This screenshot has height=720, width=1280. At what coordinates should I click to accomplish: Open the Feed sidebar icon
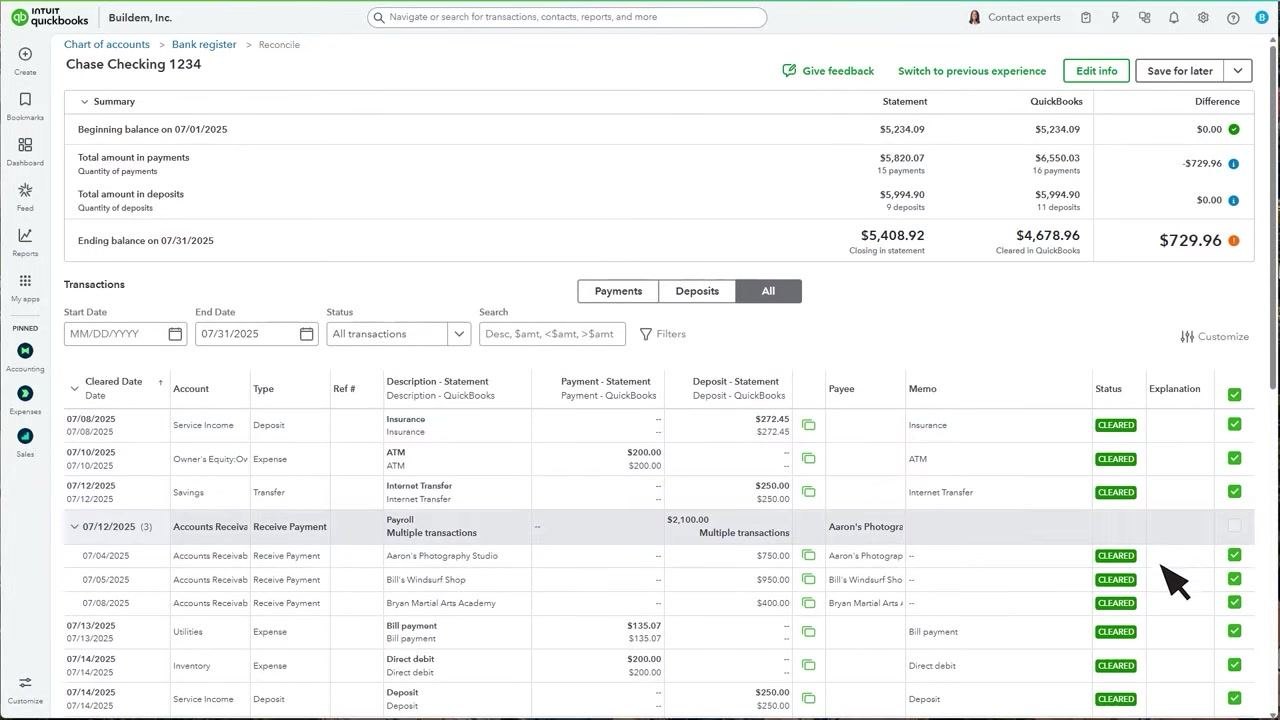coord(25,190)
